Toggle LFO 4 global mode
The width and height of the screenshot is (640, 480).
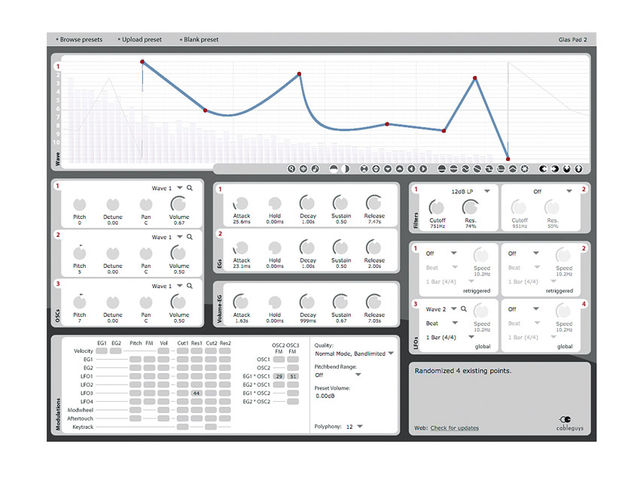coord(565,346)
